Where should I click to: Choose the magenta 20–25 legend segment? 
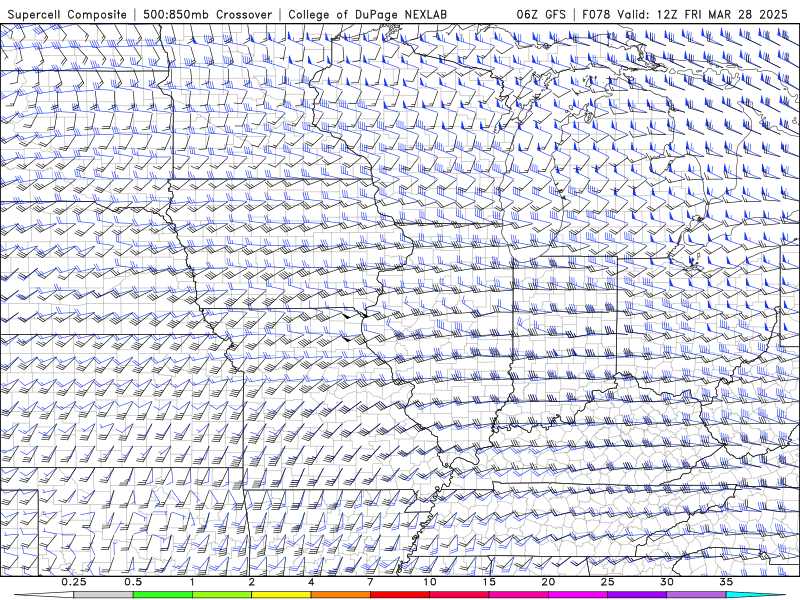[578, 595]
